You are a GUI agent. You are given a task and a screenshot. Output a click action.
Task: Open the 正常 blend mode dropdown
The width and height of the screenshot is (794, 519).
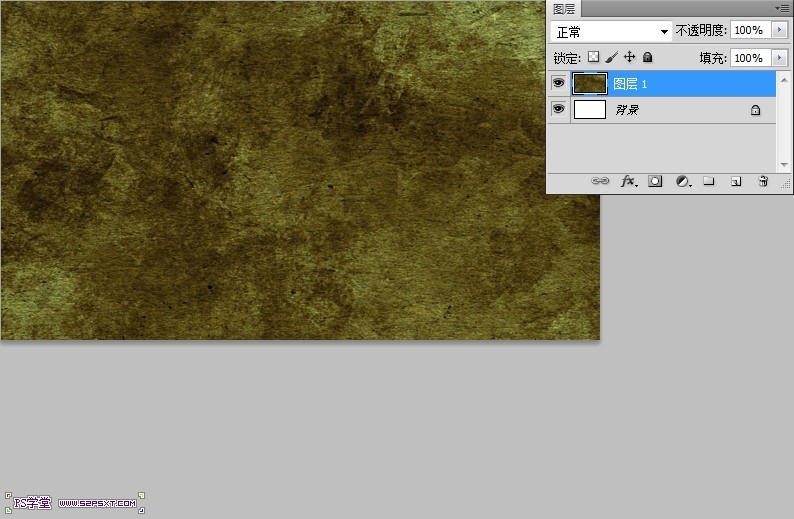pos(611,31)
